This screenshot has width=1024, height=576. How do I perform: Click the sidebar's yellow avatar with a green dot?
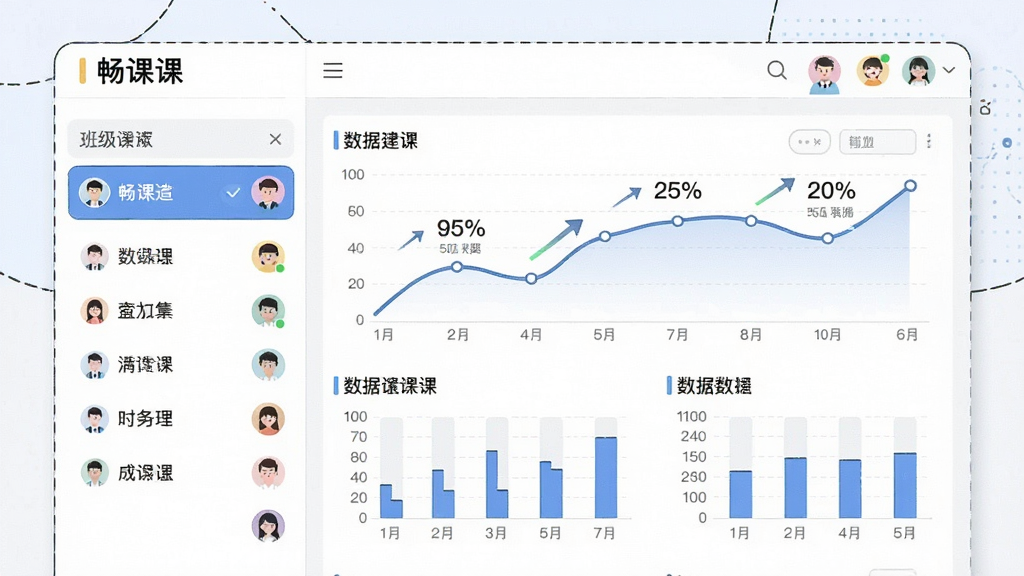268,257
